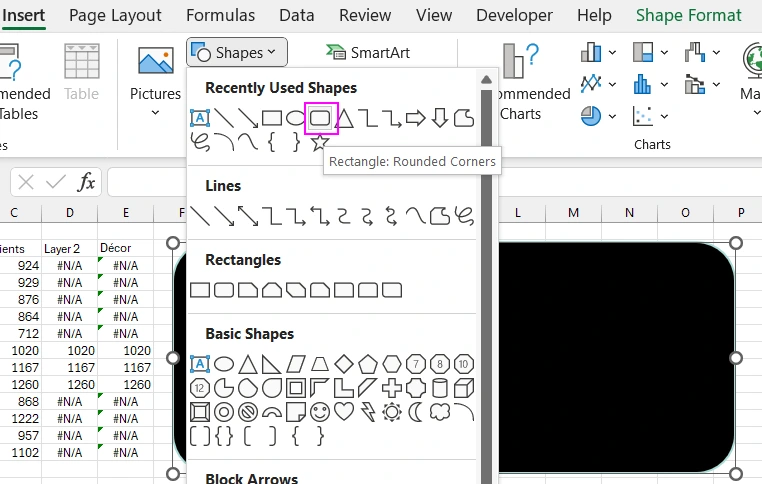
Task: Expand the Line chart dropdown
Action: click(612, 85)
